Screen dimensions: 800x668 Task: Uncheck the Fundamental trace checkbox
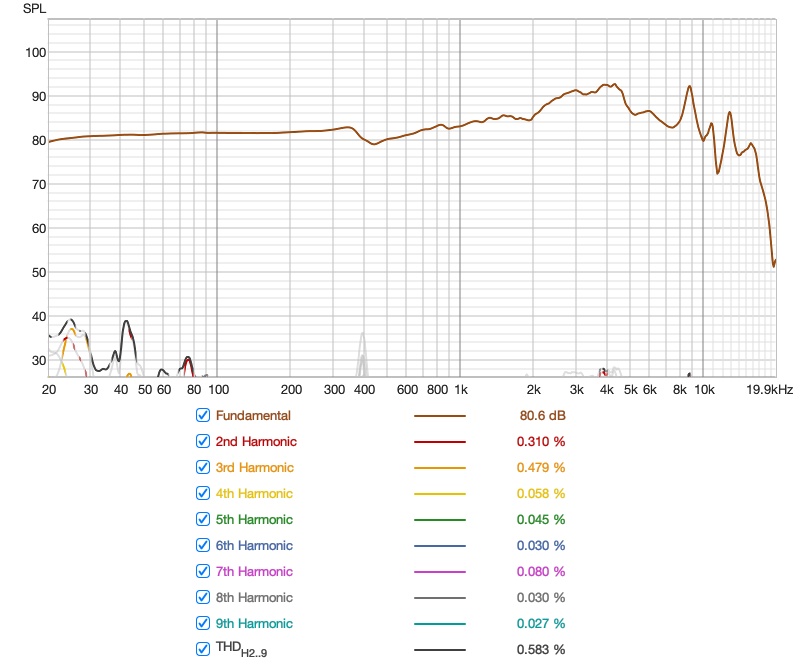pyautogui.click(x=204, y=415)
